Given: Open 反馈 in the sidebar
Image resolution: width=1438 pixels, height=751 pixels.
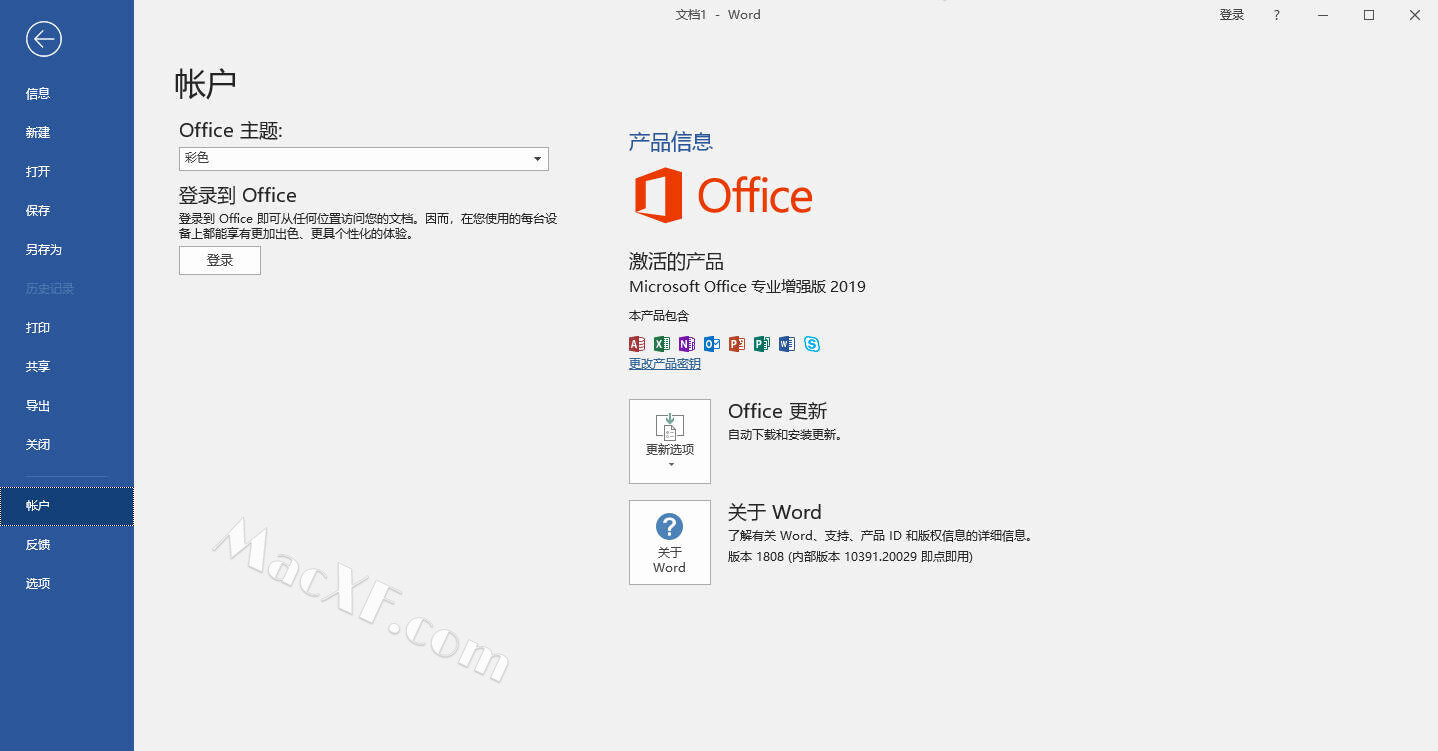Looking at the screenshot, I should click(x=66, y=544).
